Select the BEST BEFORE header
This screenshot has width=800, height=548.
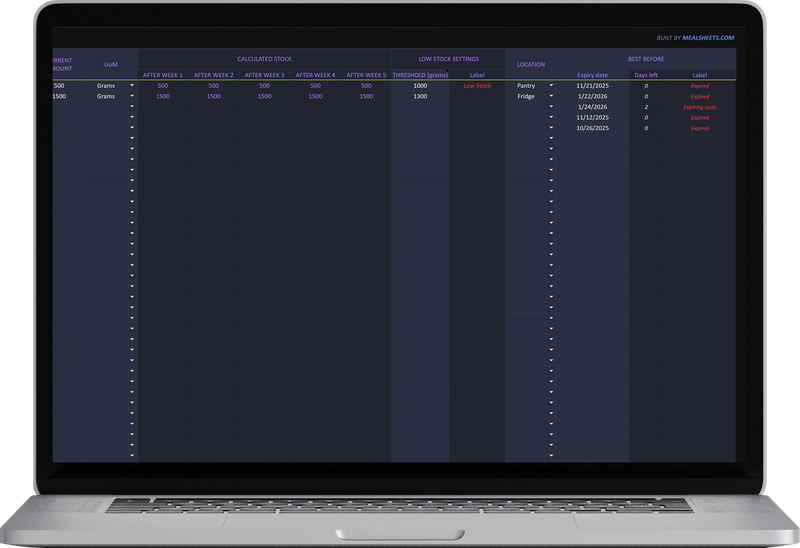(646, 59)
